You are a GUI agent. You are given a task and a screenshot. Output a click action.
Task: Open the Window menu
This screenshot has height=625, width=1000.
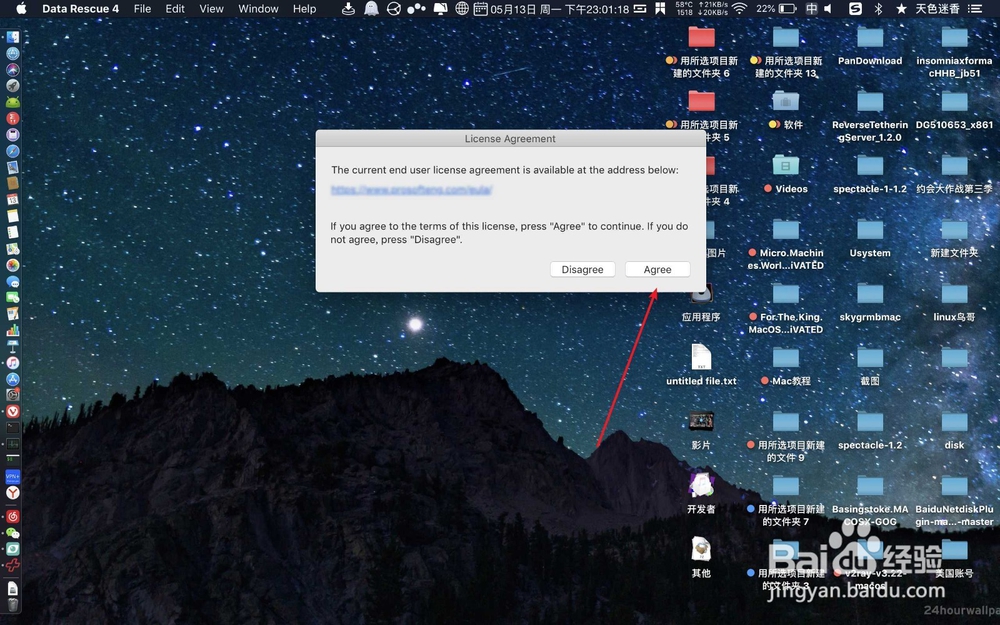[x=258, y=9]
